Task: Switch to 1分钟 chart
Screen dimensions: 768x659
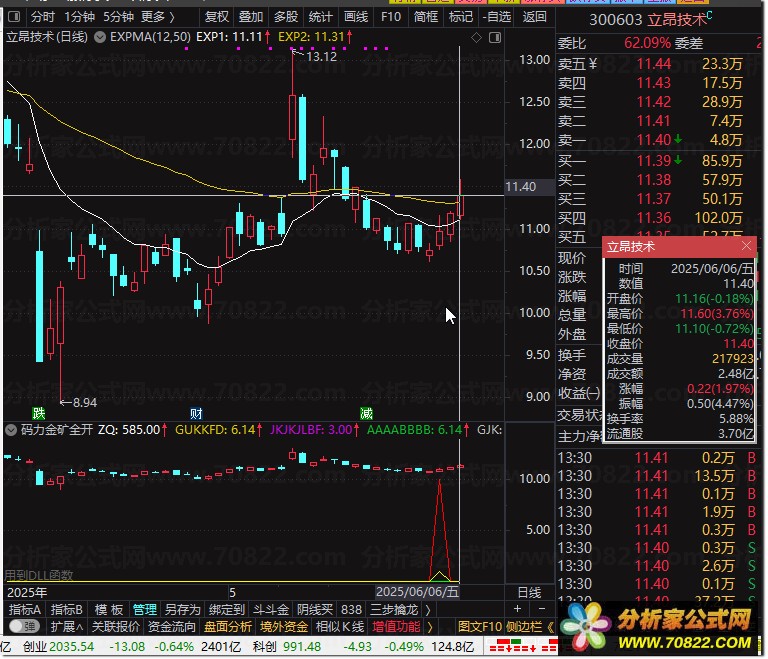Action: (79, 17)
